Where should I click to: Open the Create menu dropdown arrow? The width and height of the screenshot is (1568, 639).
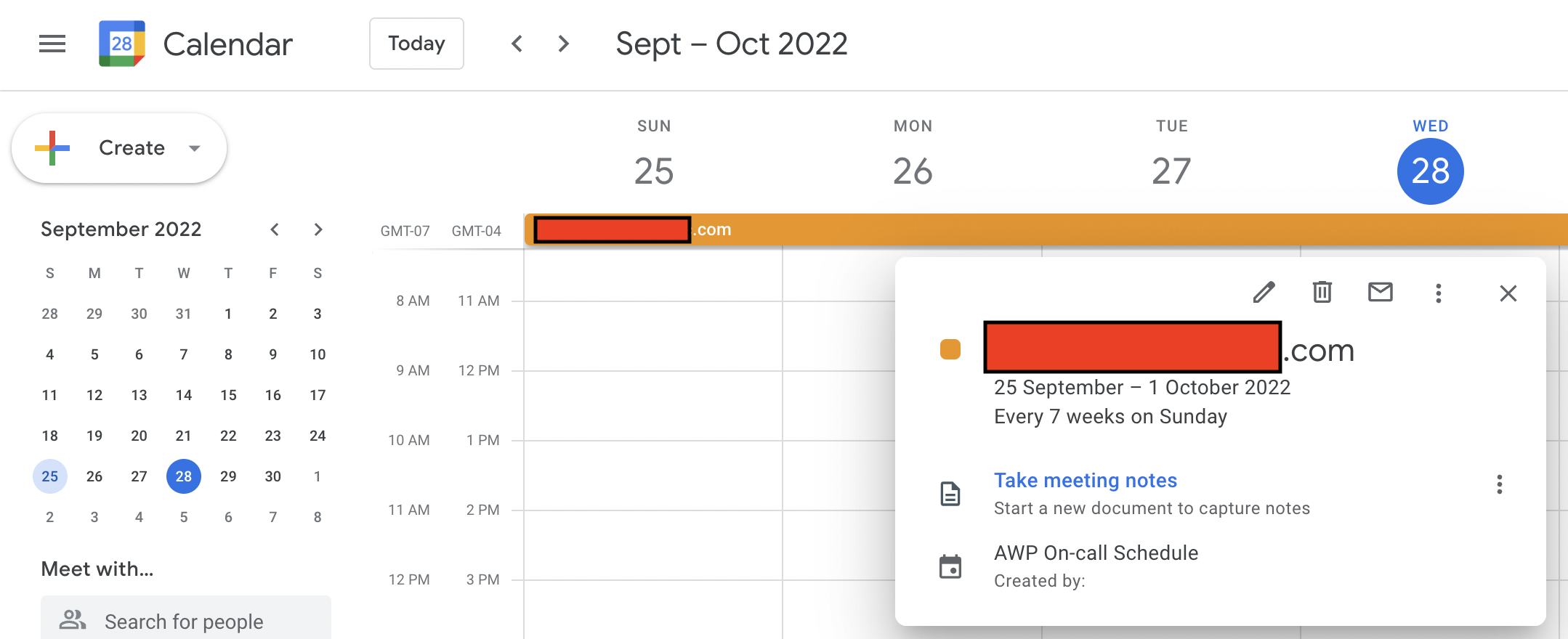tap(194, 147)
